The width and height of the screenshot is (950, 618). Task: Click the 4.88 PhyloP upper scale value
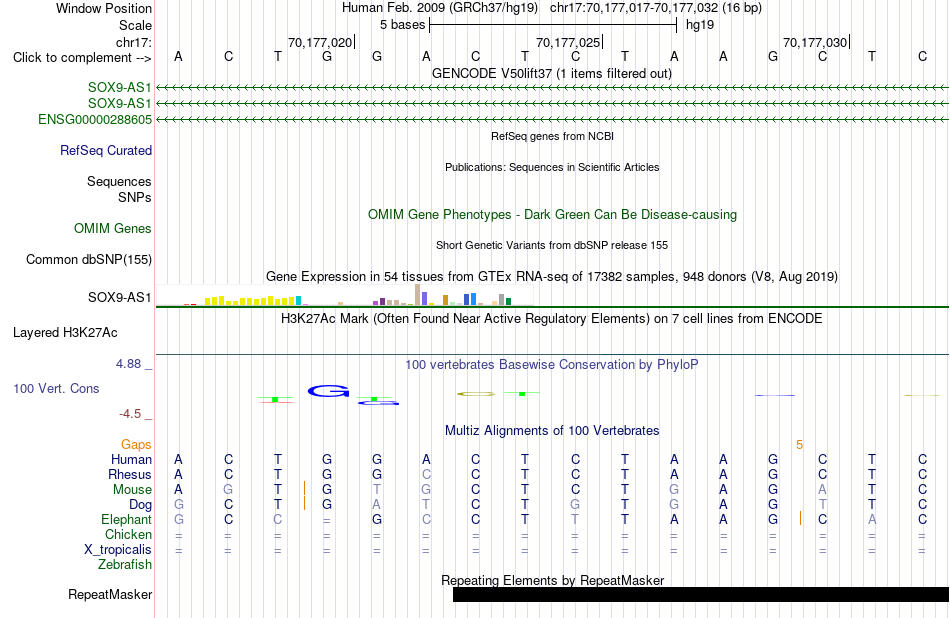(128, 364)
